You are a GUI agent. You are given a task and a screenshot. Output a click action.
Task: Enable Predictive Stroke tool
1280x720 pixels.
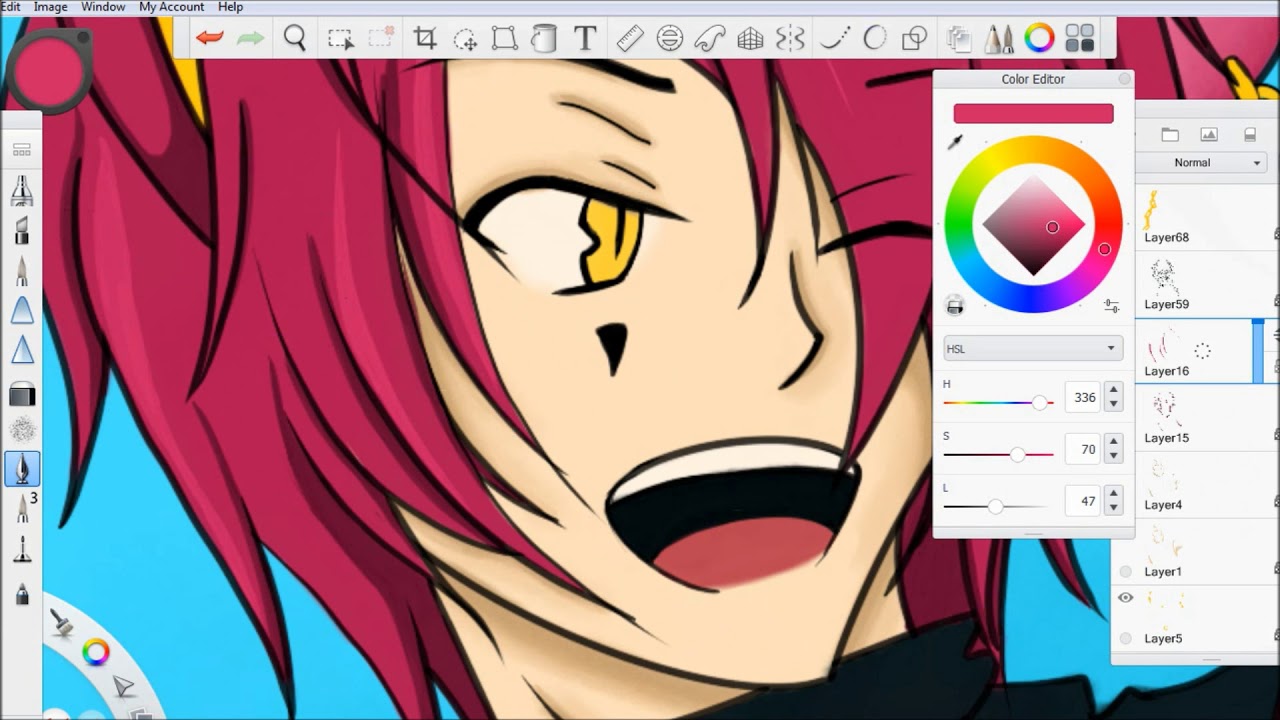875,38
